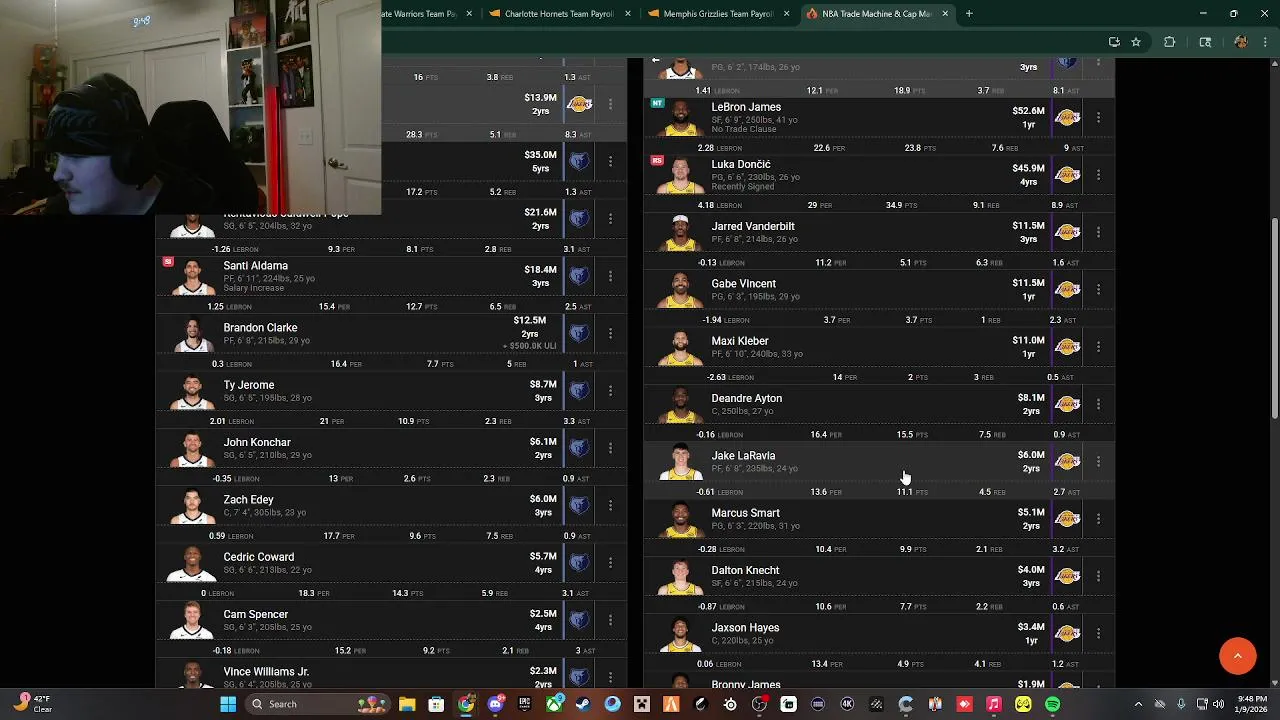Open the Windows Start menu
This screenshot has width=1280, height=720.
(x=228, y=704)
